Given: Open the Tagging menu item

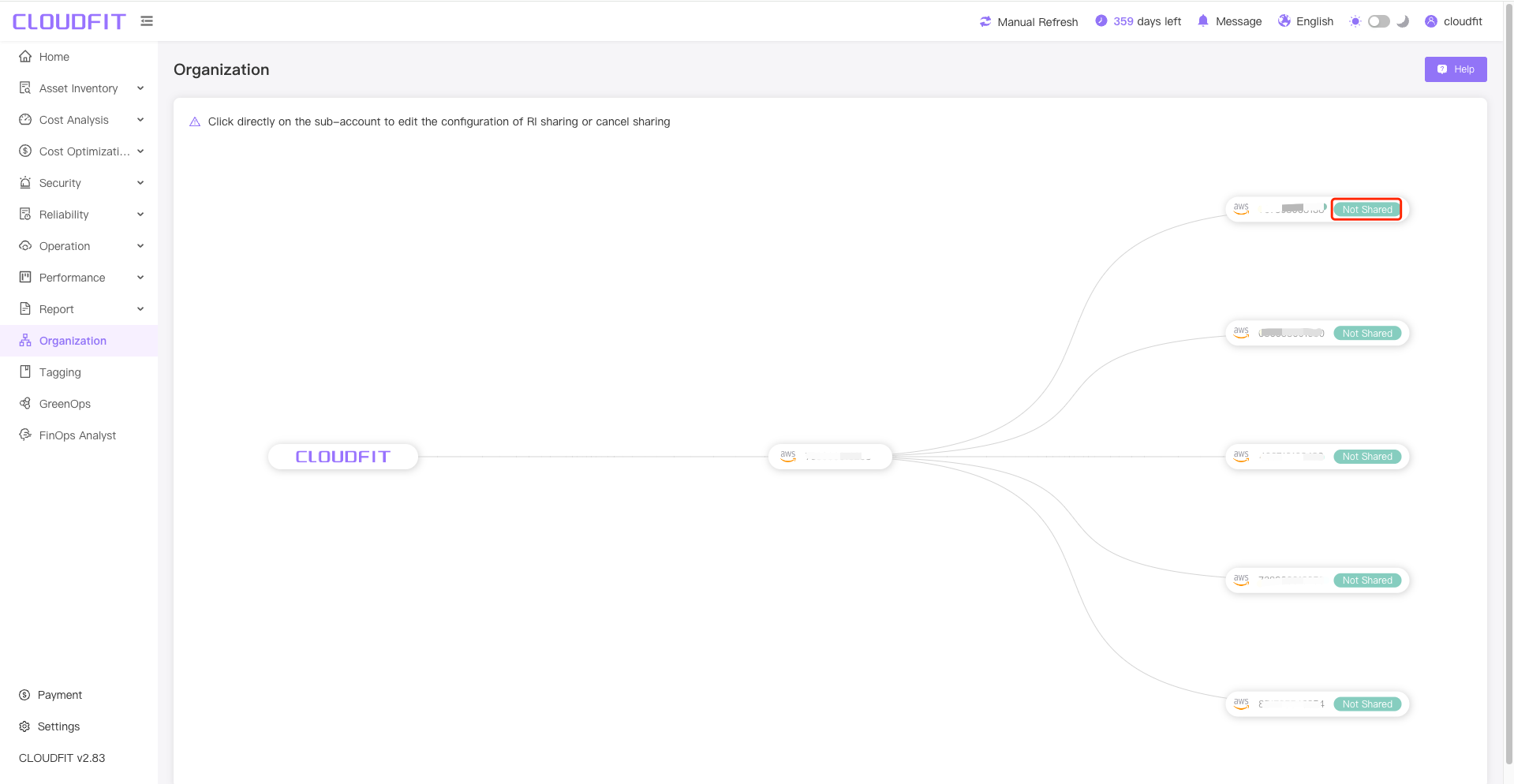Looking at the screenshot, I should [79, 372].
